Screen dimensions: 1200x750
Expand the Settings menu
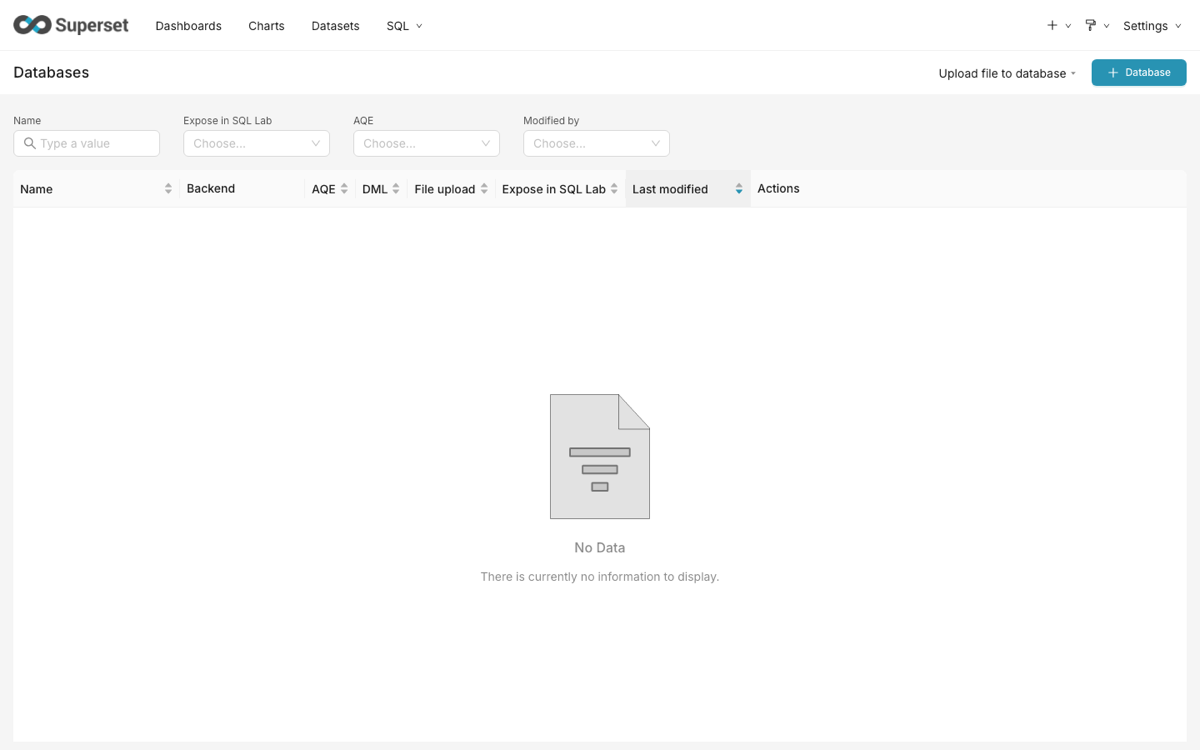[1152, 26]
